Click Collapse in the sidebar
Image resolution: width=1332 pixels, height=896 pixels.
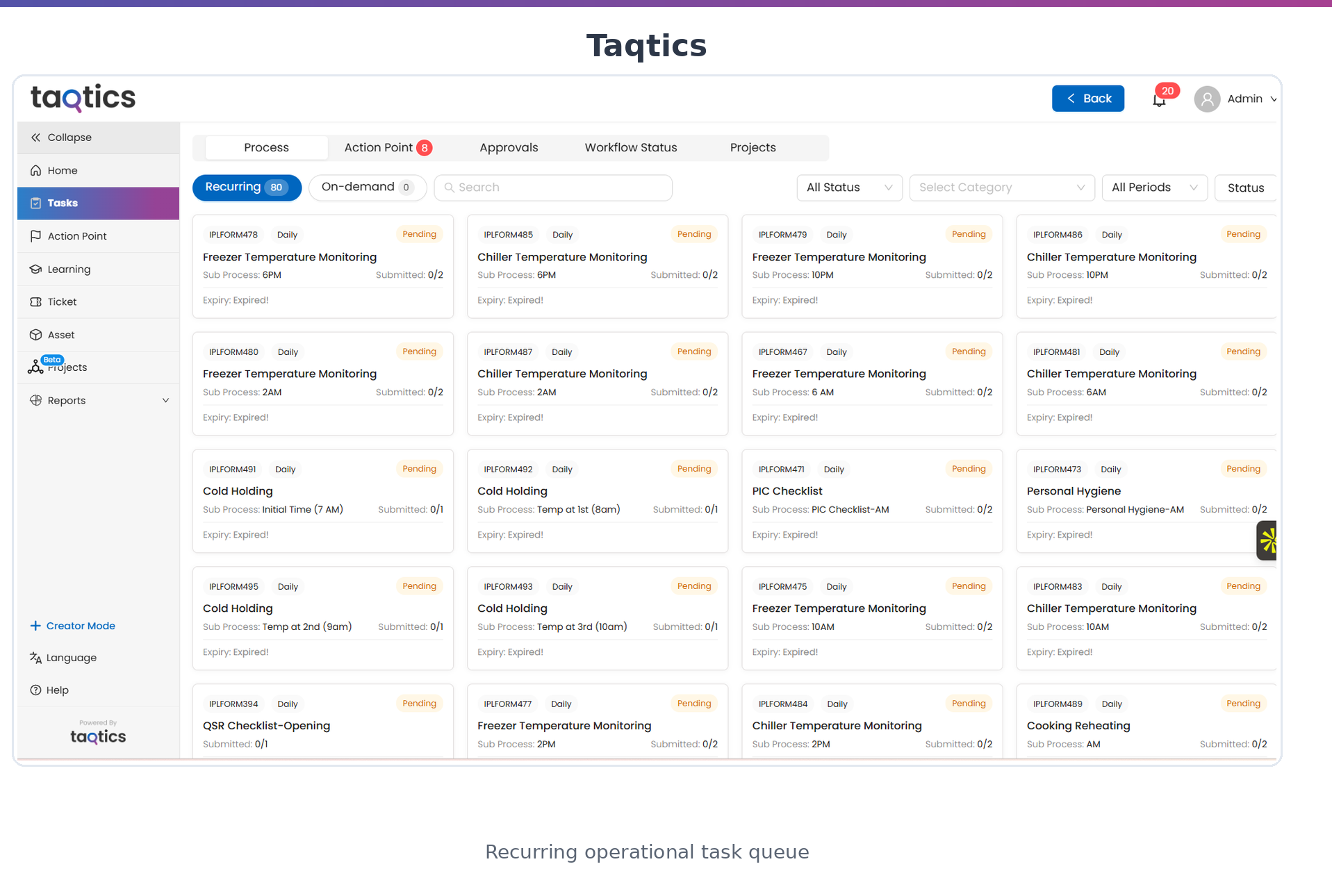(x=98, y=138)
